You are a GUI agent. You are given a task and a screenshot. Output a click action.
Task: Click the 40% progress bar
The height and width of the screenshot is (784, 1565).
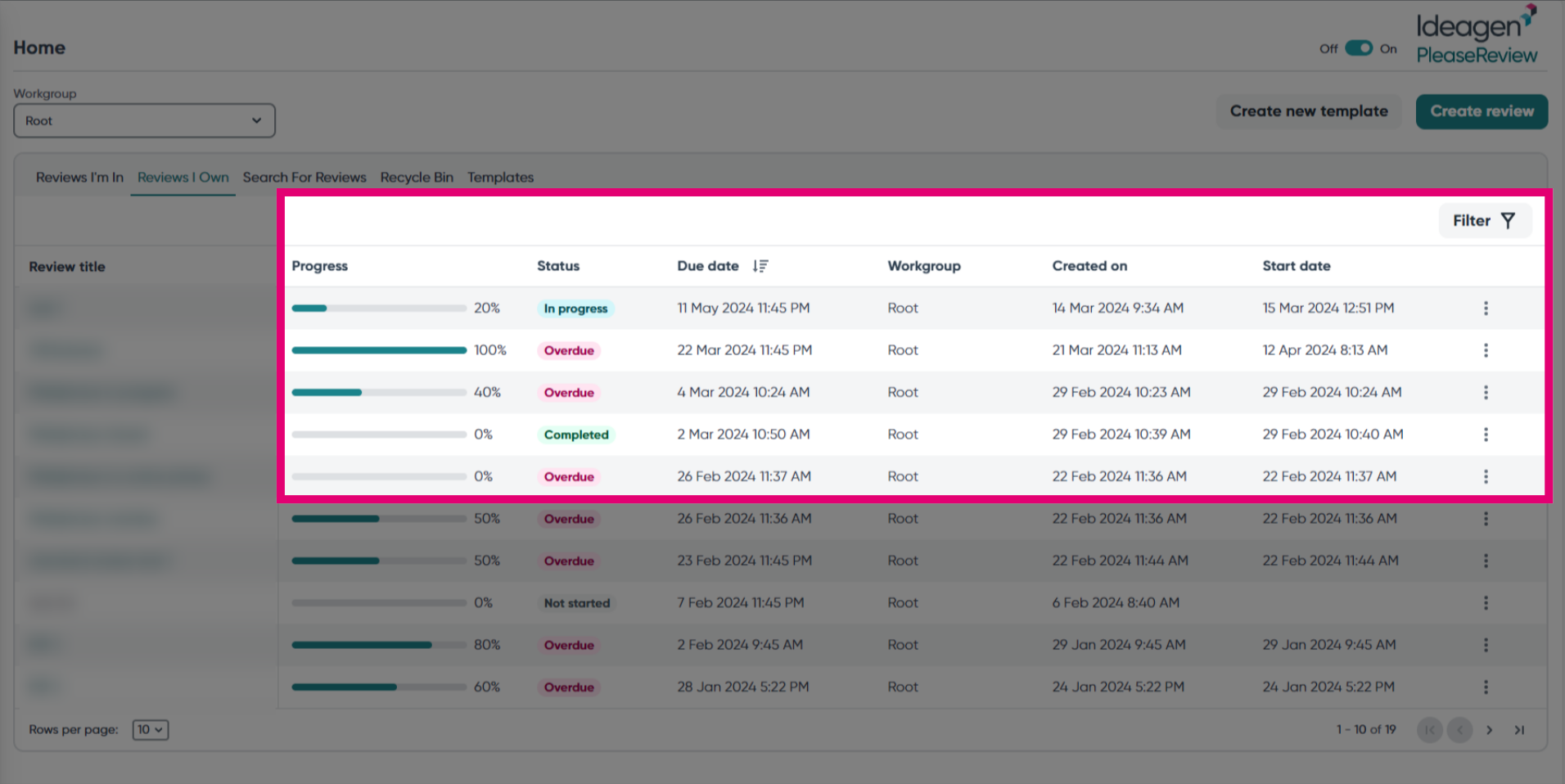[379, 393]
